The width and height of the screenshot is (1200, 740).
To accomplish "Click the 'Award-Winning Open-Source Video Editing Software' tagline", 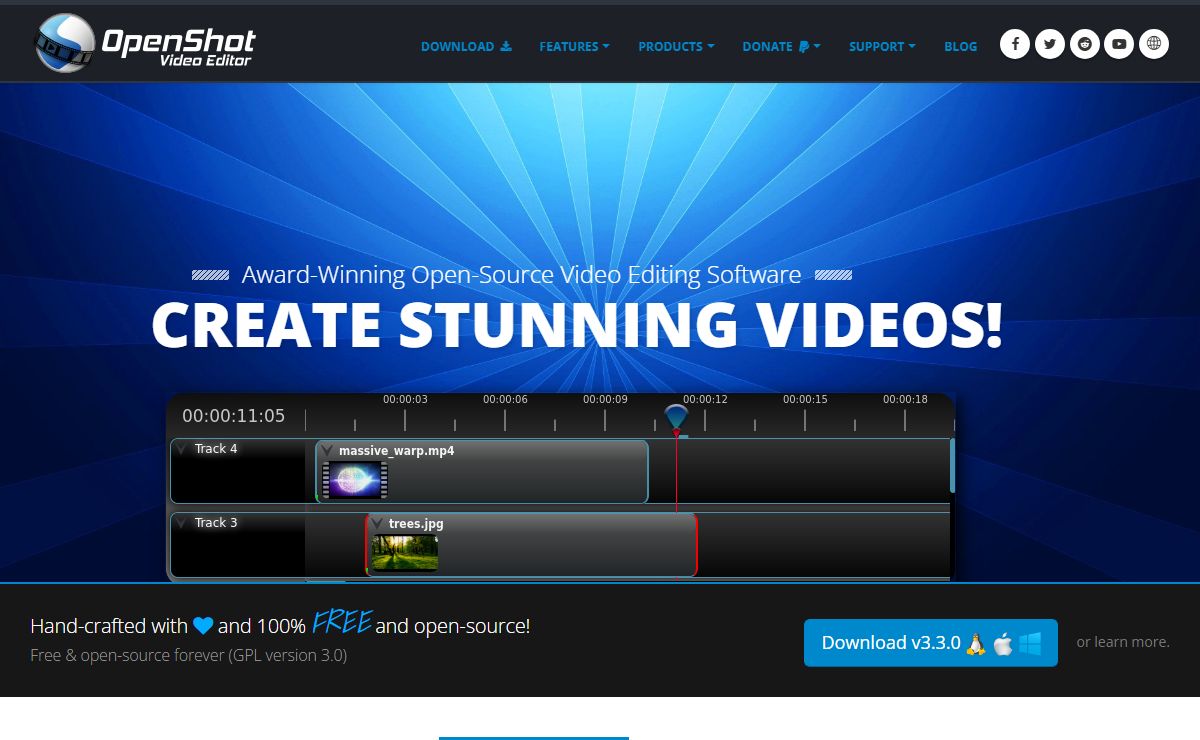I will point(521,275).
